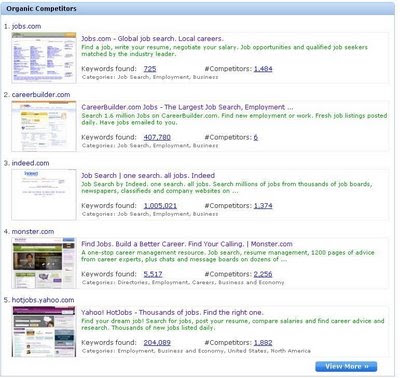Image resolution: width=400 pixels, height=378 pixels.
Task: Open competitors count 2,256
Action: click(x=263, y=274)
